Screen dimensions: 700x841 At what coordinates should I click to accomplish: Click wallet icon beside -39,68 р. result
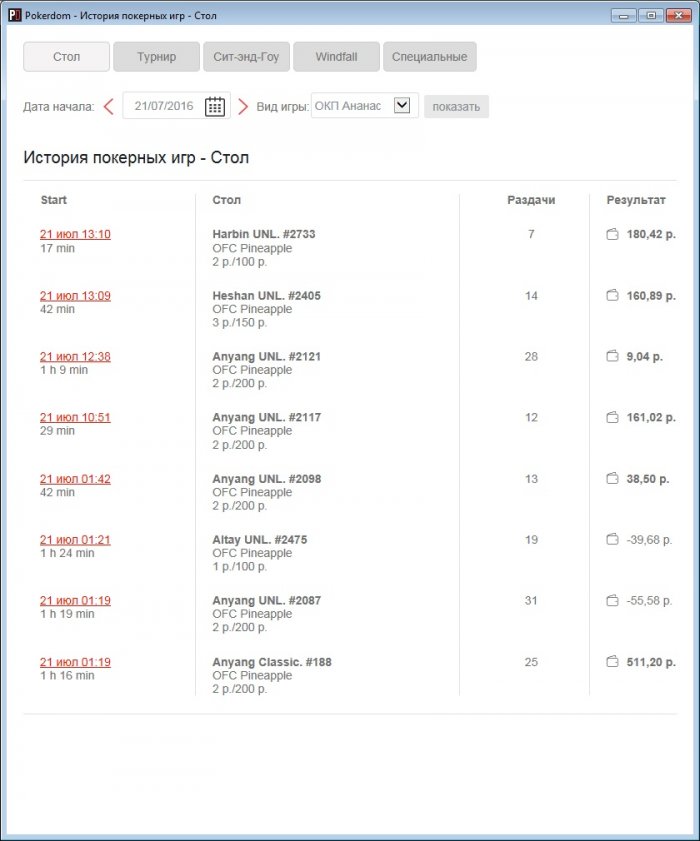612,540
